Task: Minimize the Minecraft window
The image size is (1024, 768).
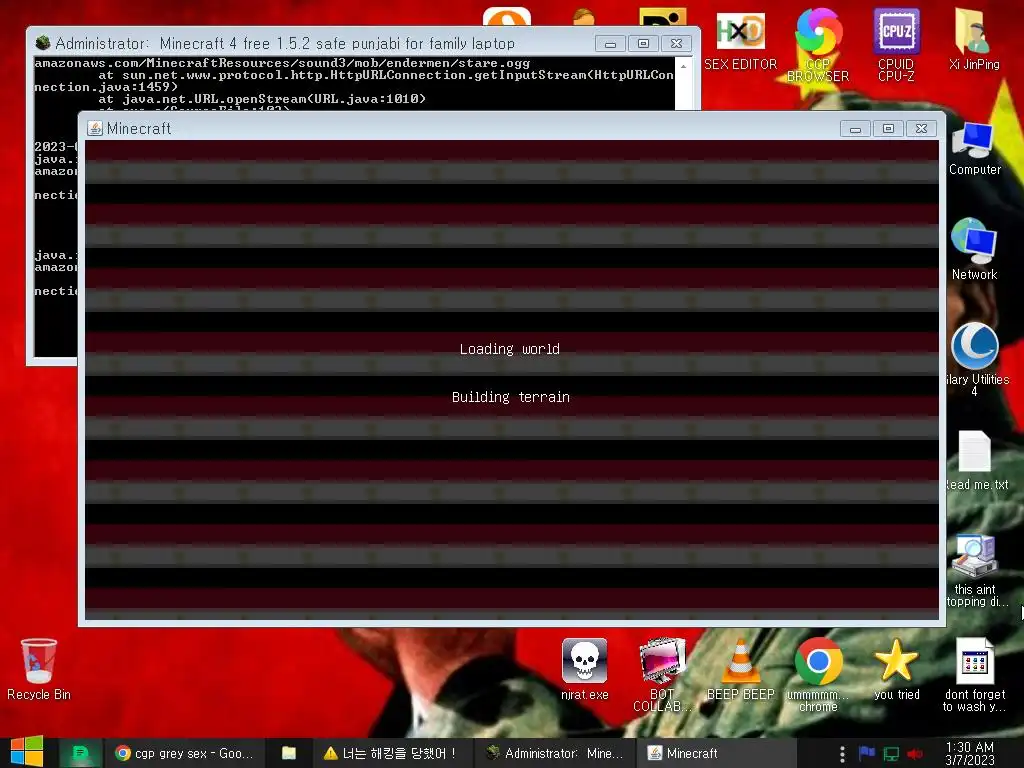Action: tap(856, 129)
